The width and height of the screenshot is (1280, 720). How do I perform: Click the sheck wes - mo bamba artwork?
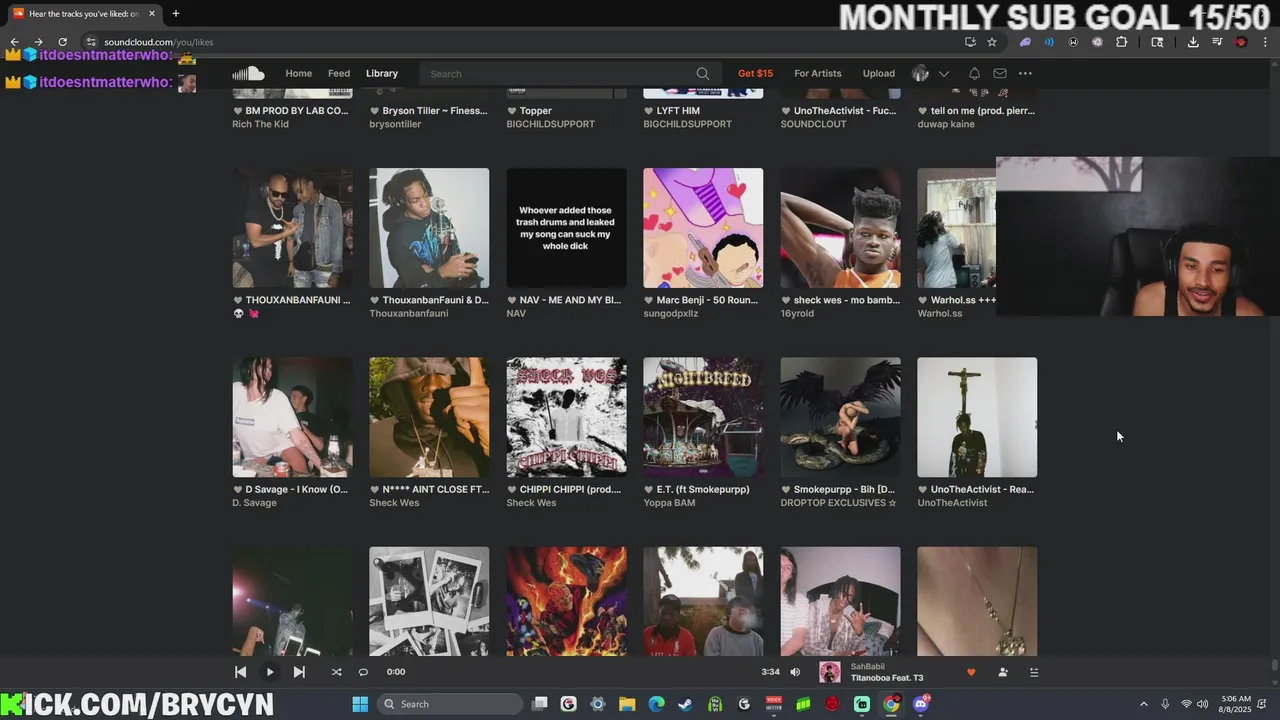840,228
